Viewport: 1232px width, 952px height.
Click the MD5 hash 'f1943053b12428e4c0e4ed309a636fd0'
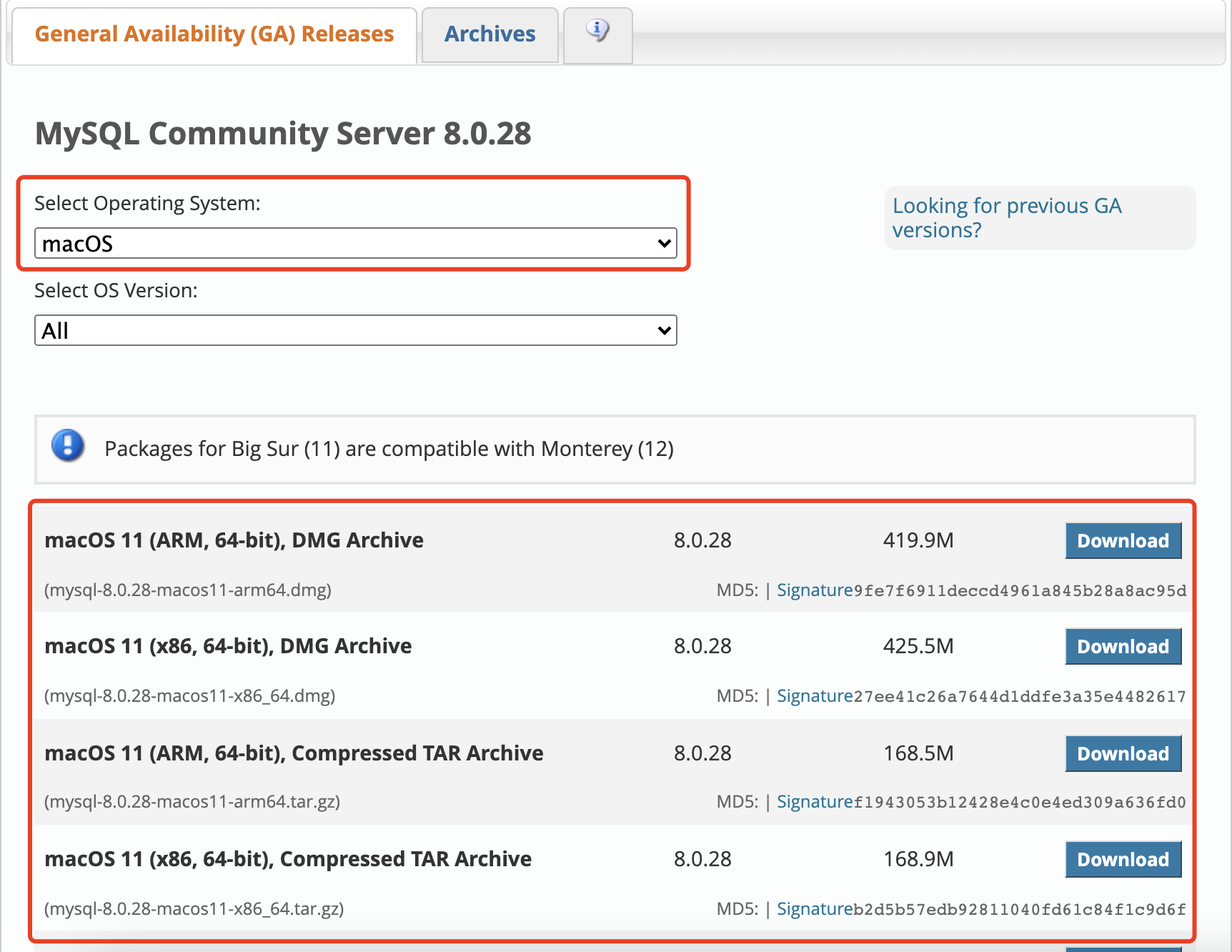coord(1020,803)
